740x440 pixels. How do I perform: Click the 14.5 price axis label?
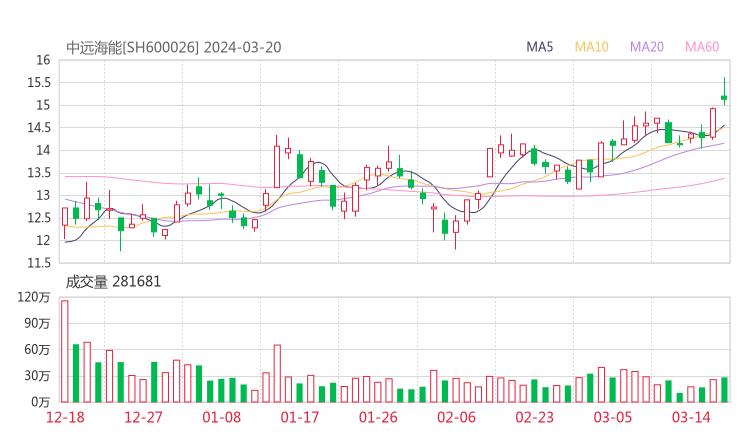pos(39,127)
